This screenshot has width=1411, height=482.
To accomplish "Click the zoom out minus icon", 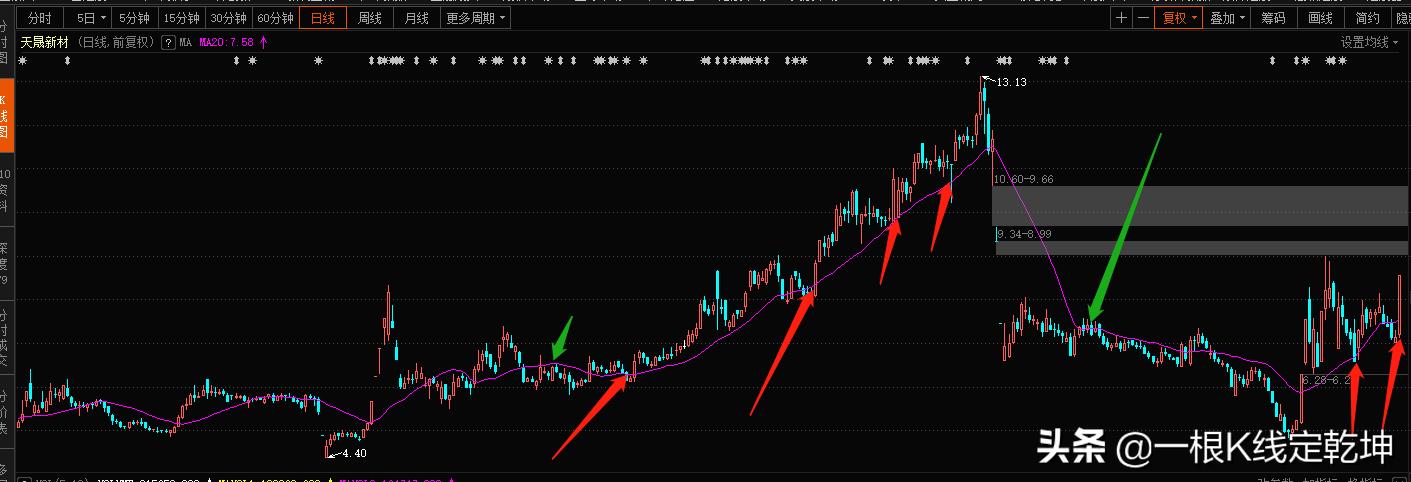I will (x=1142, y=18).
